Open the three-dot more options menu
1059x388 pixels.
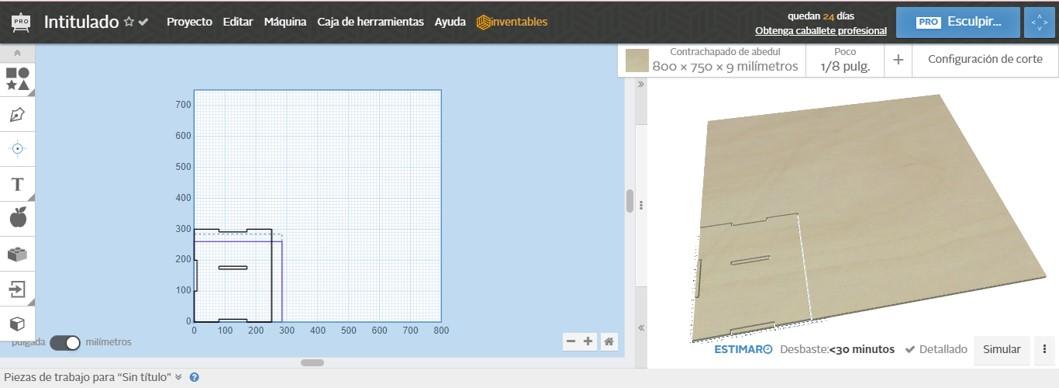pos(1045,349)
